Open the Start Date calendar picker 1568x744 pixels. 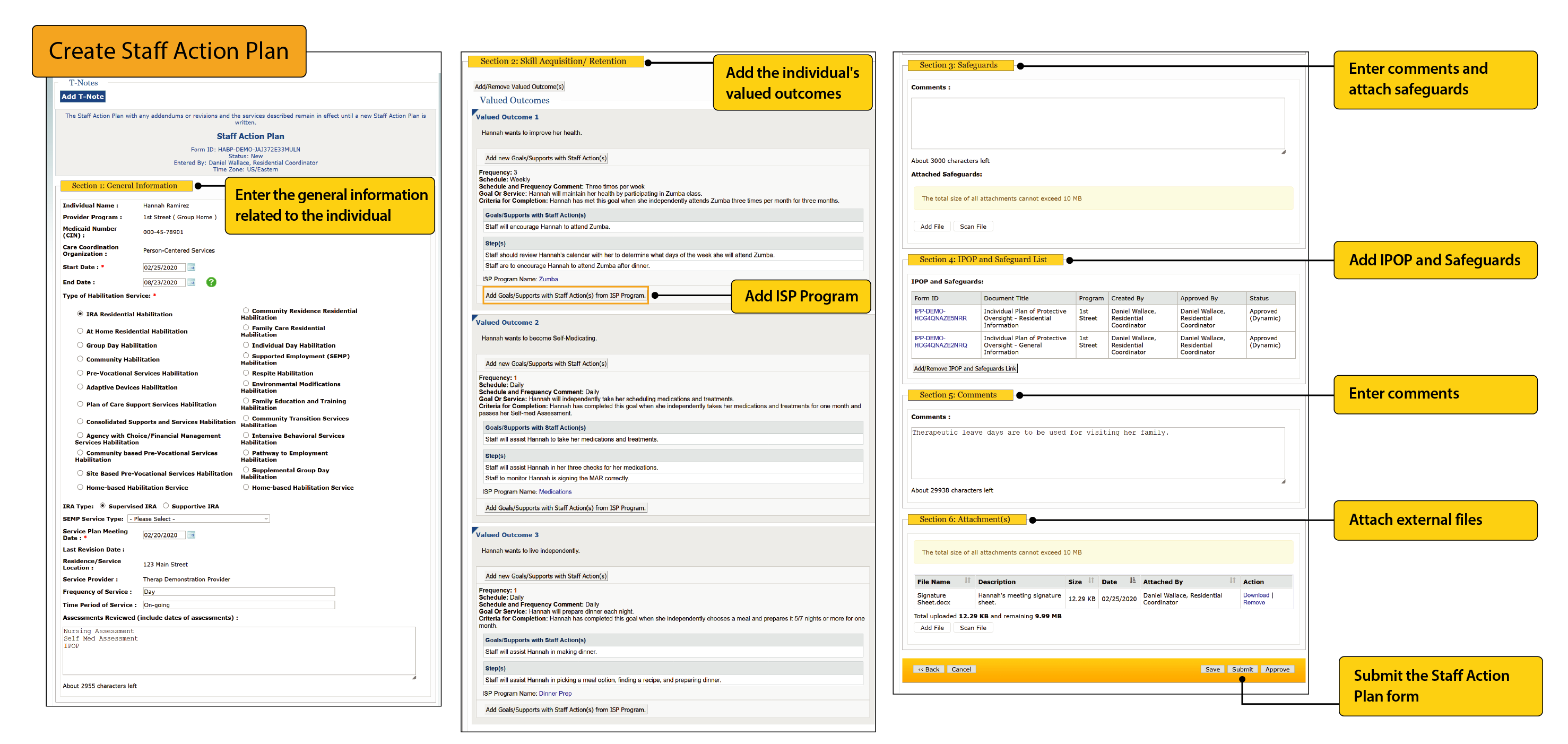click(x=192, y=267)
